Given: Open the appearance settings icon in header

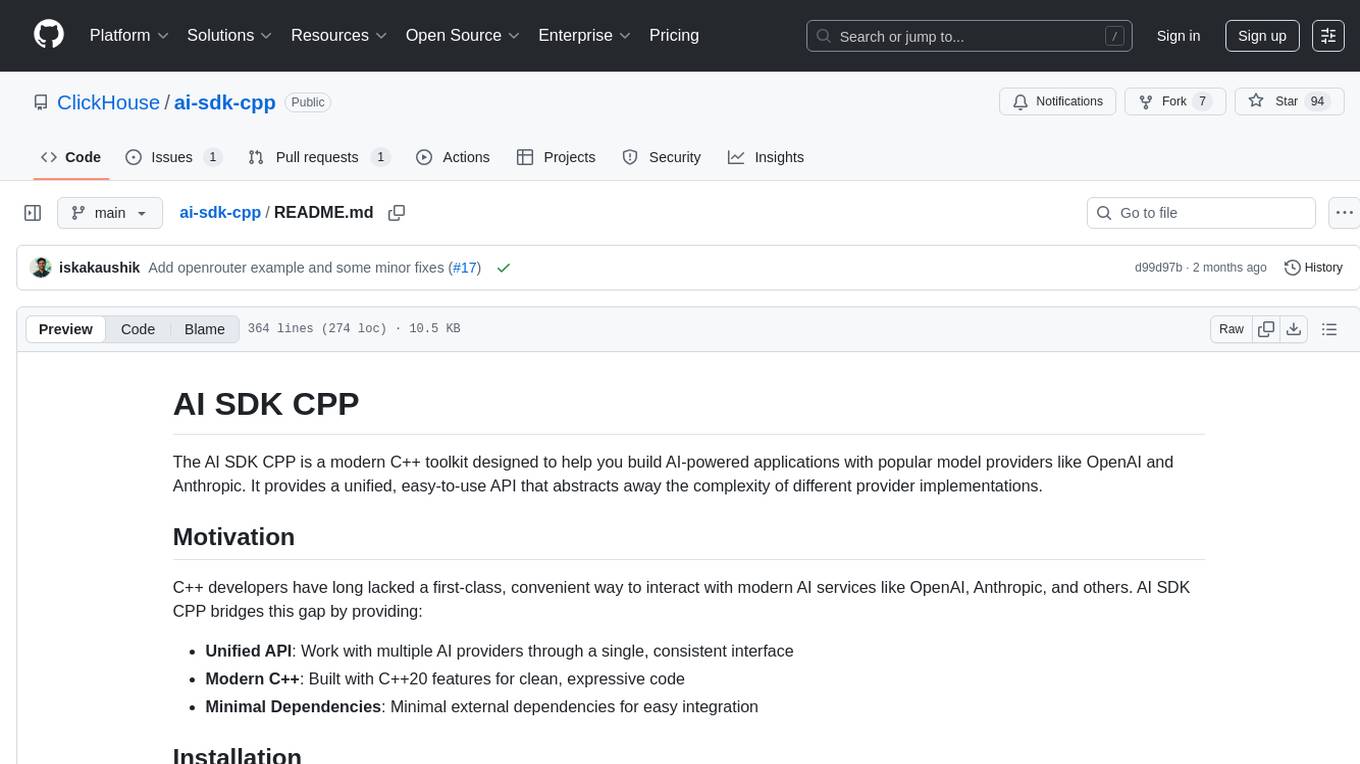Looking at the screenshot, I should tap(1329, 36).
